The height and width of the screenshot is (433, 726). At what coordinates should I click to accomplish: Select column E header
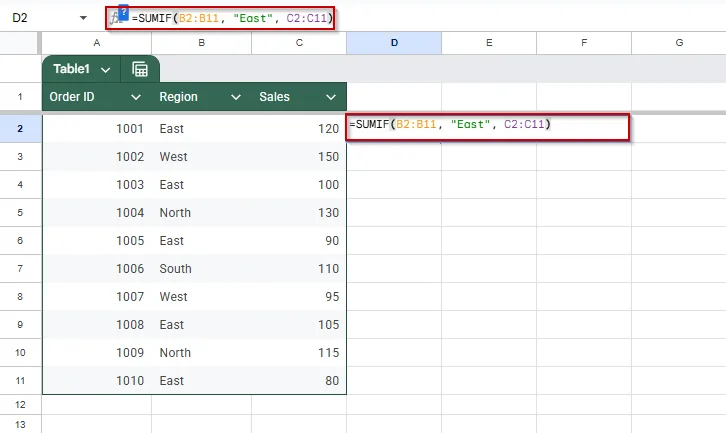pyautogui.click(x=489, y=43)
